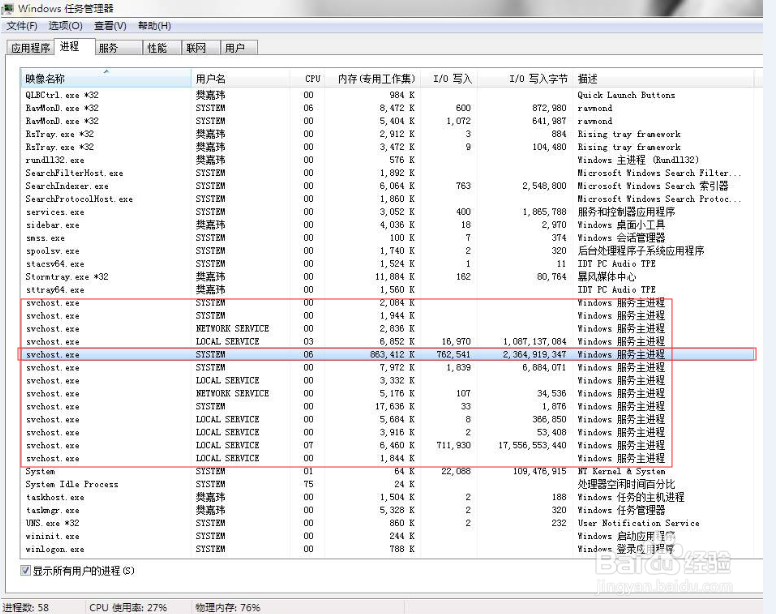Viewport: 776px width, 614px height.
Task: Select the System process row
Action: tap(387, 471)
